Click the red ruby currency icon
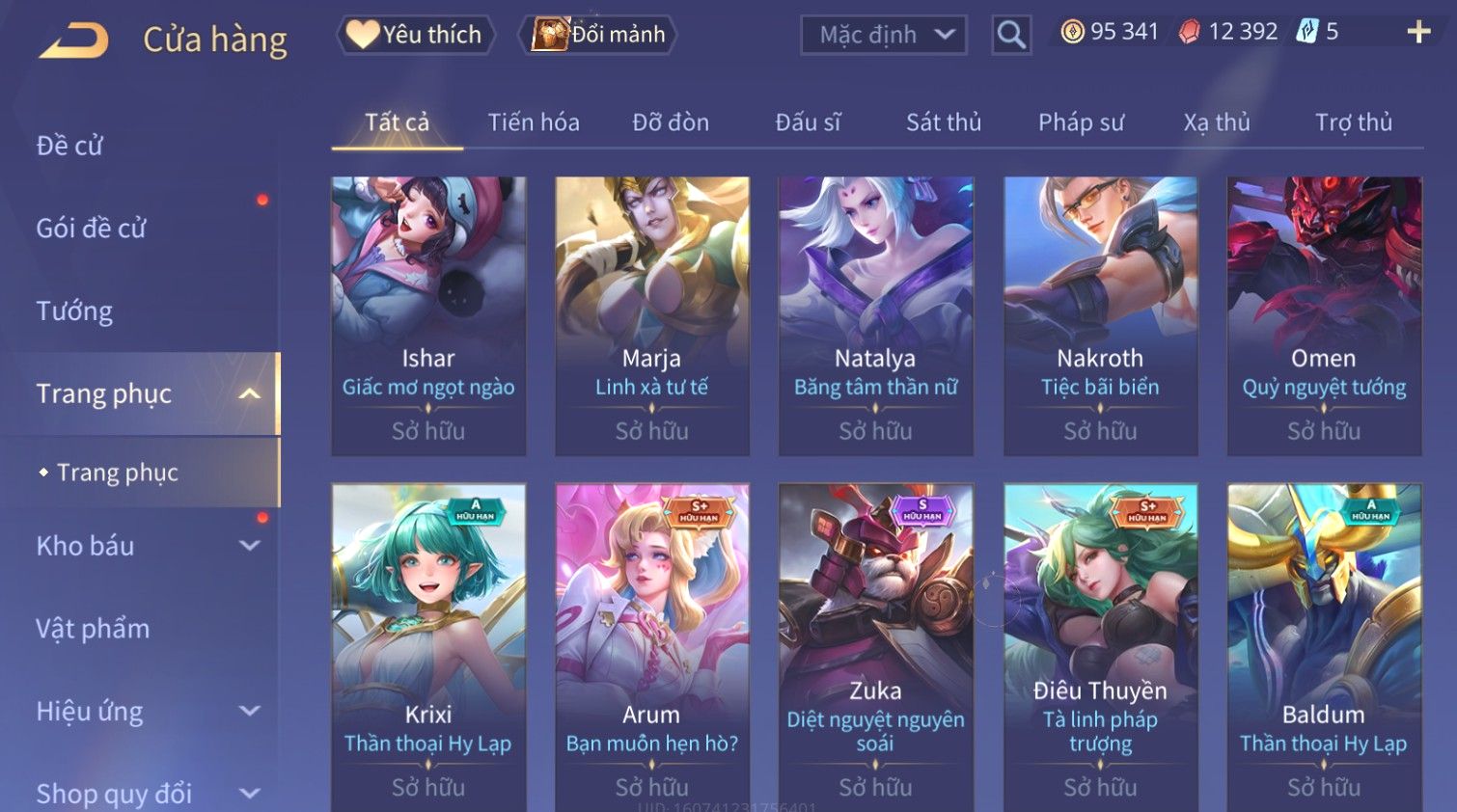1457x812 pixels. pos(1190,32)
